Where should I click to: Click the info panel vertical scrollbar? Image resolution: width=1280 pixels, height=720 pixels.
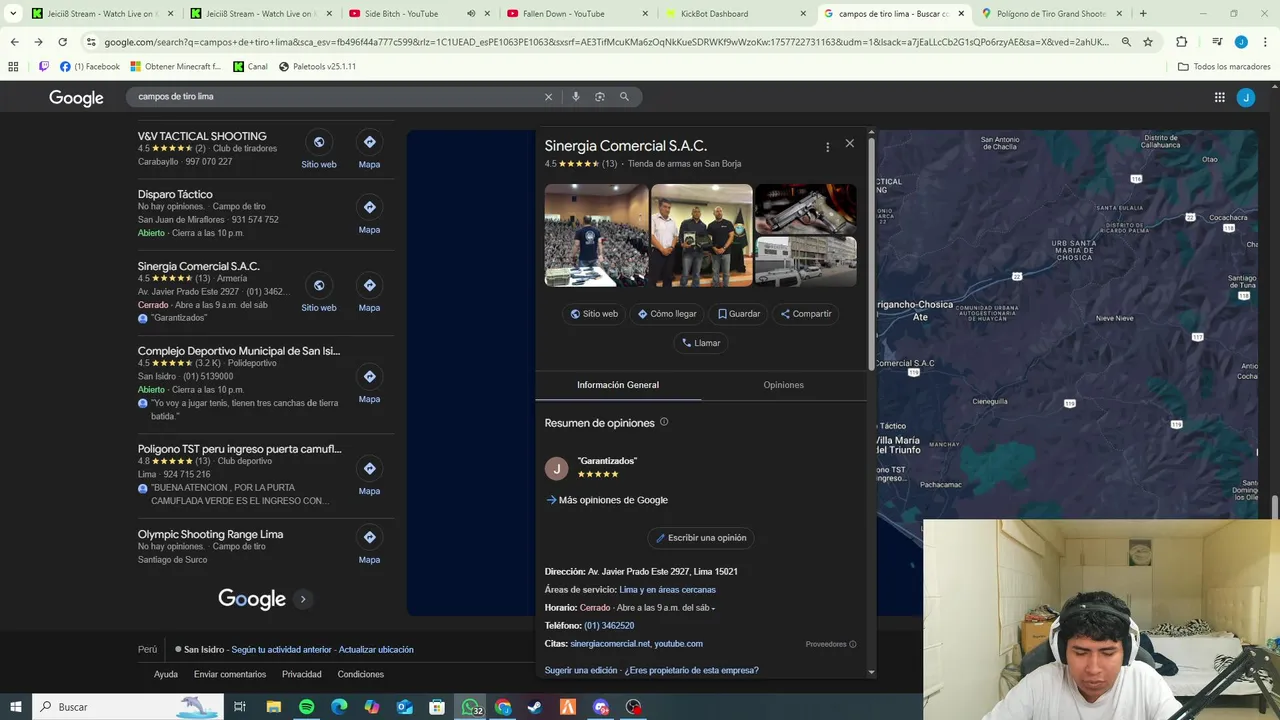871,256
